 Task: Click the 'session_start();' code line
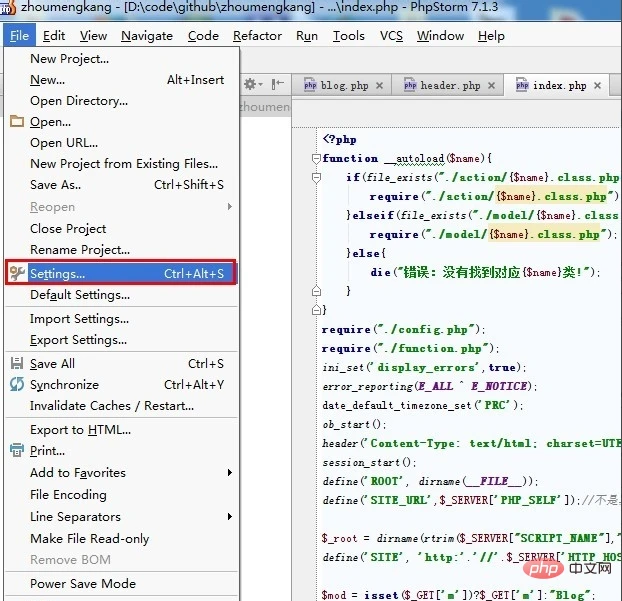[x=369, y=462]
